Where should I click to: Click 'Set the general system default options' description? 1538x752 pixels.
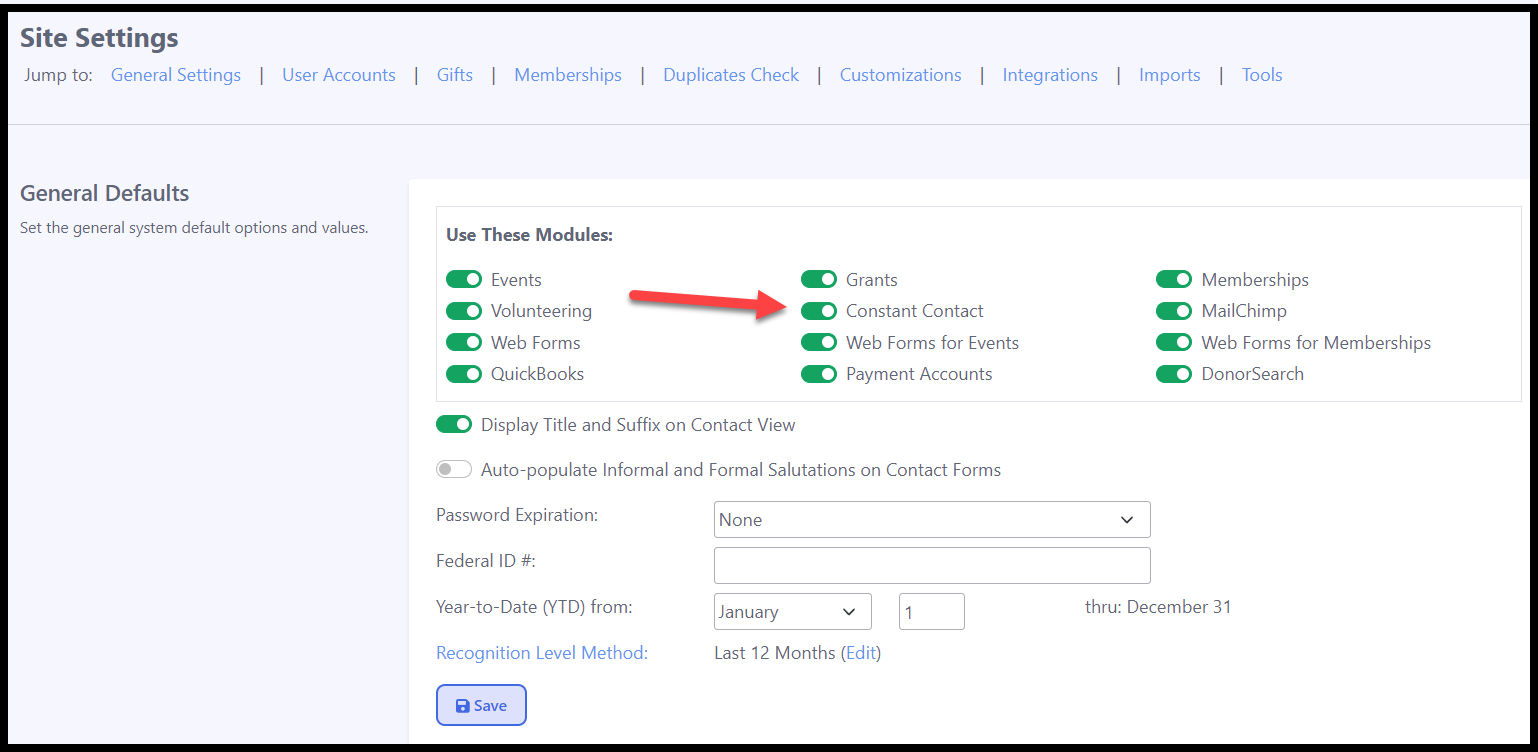click(x=194, y=228)
